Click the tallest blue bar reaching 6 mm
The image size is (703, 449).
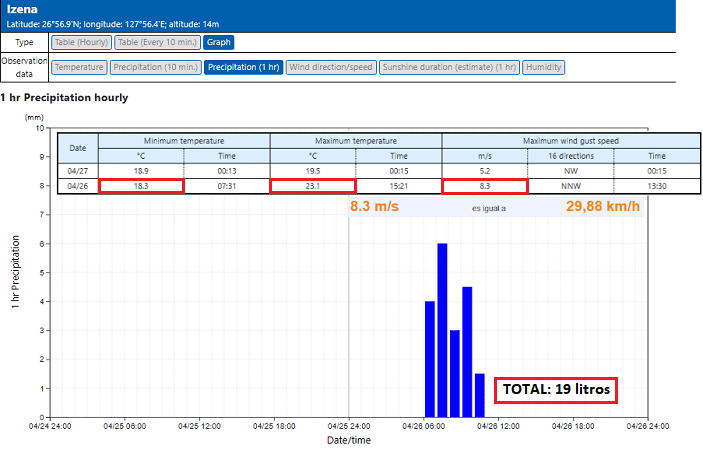click(x=442, y=330)
